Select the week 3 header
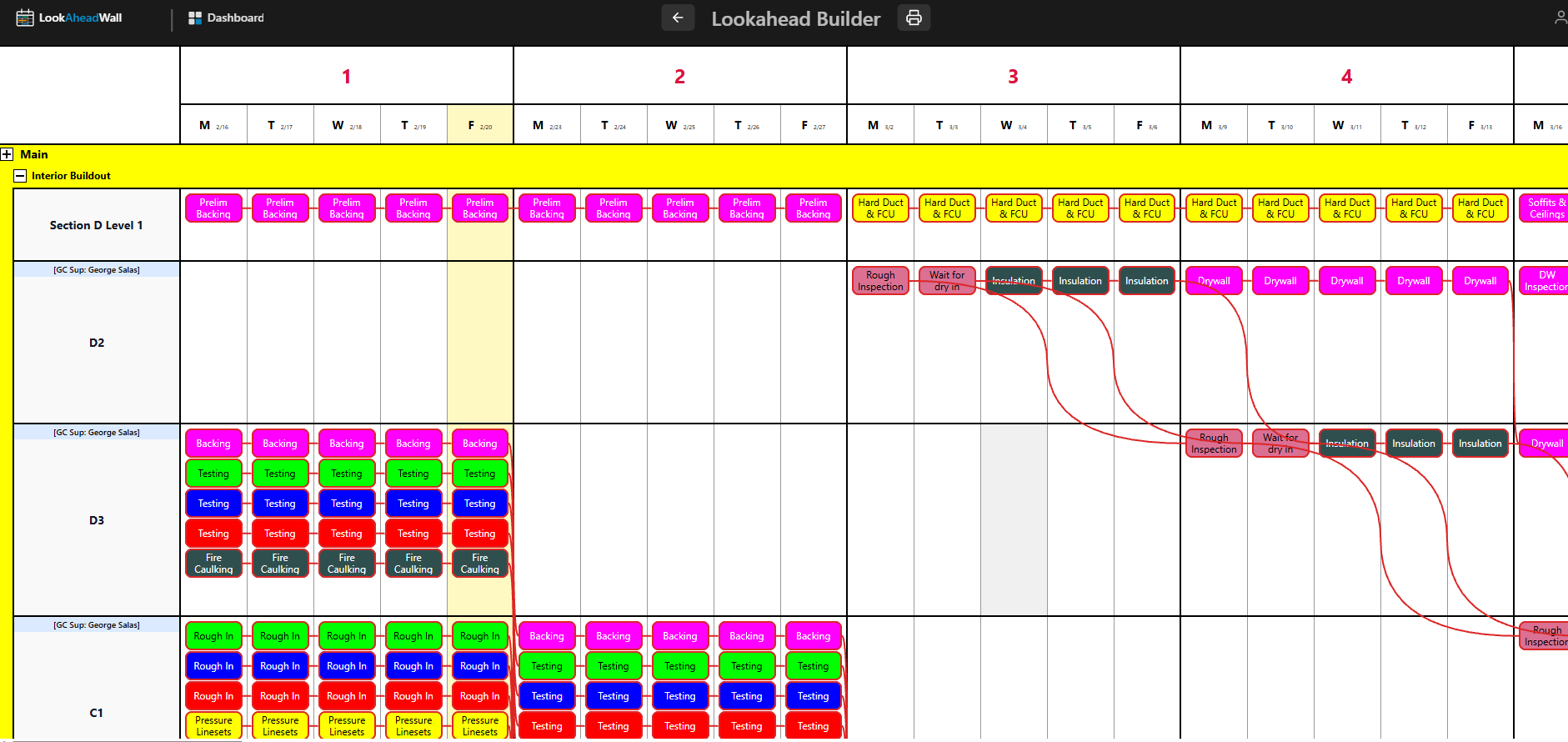 (1014, 76)
